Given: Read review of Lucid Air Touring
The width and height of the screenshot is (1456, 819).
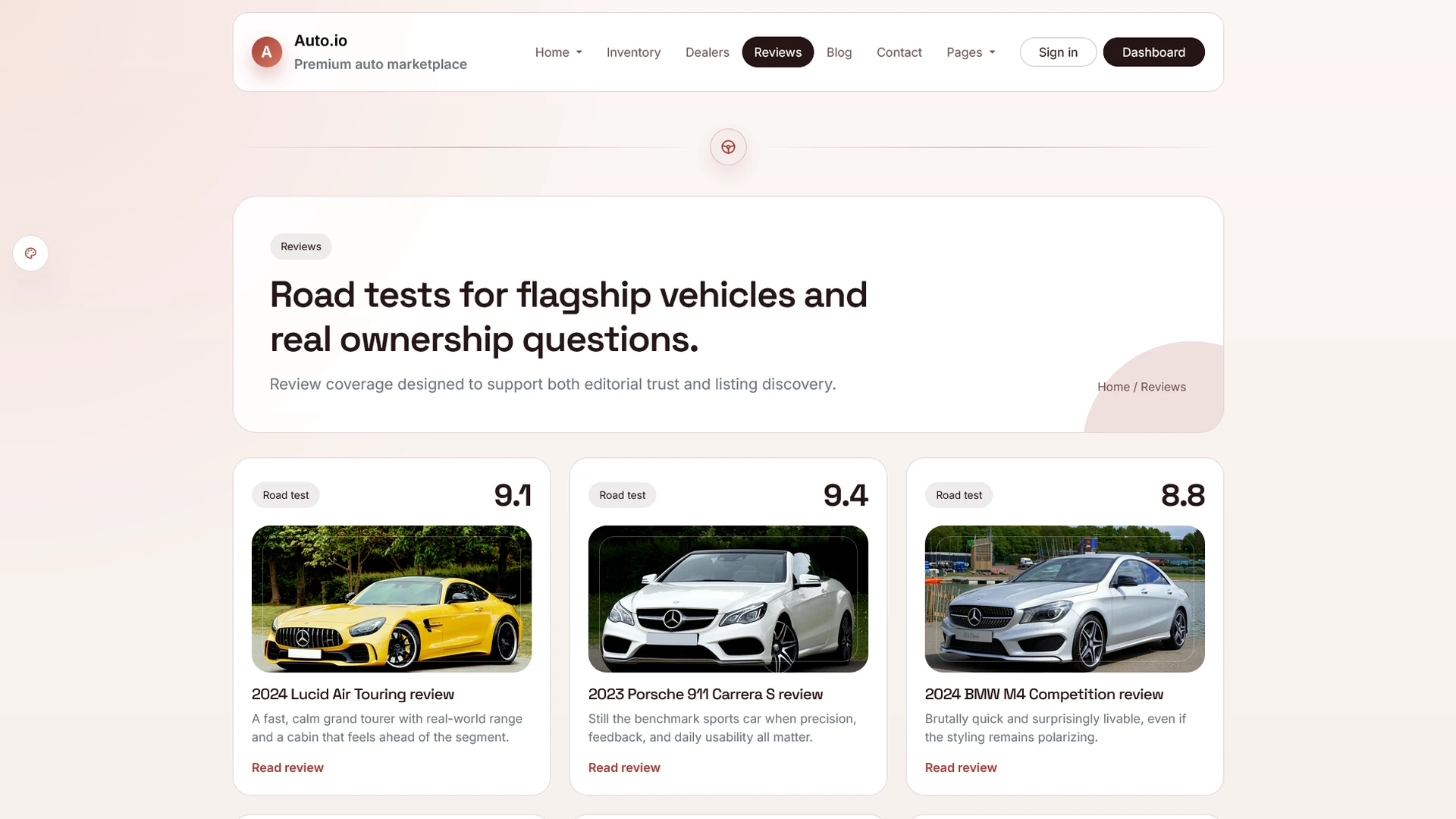Looking at the screenshot, I should pyautogui.click(x=287, y=767).
